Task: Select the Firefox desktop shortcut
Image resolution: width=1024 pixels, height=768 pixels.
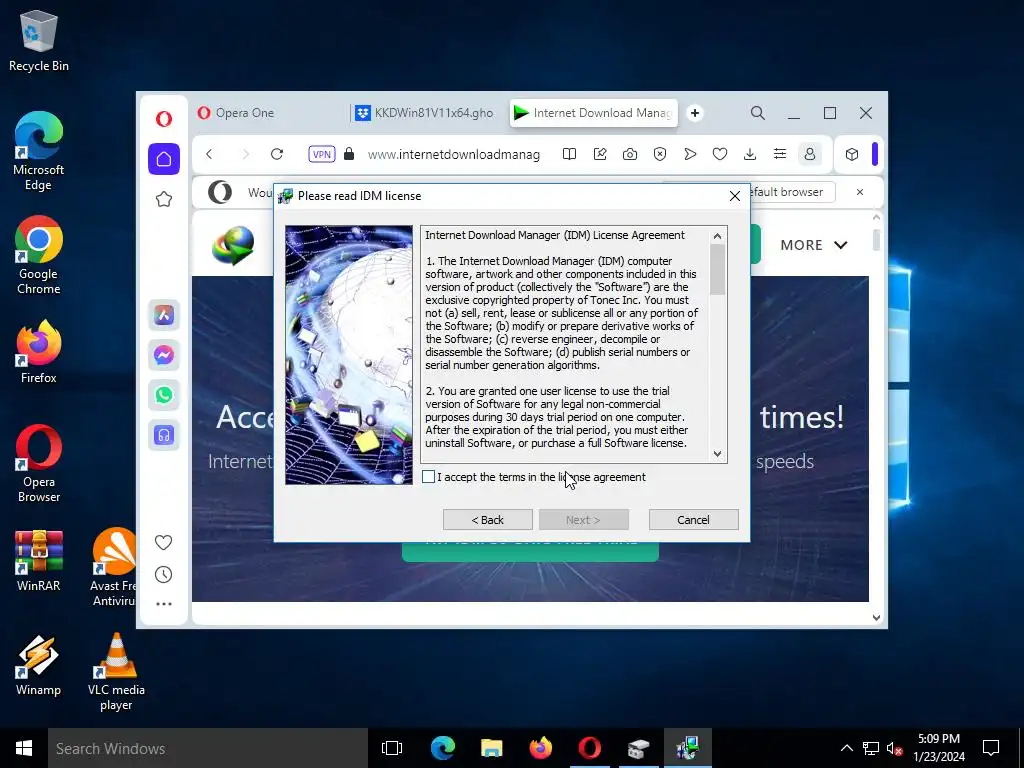Action: click(x=39, y=351)
